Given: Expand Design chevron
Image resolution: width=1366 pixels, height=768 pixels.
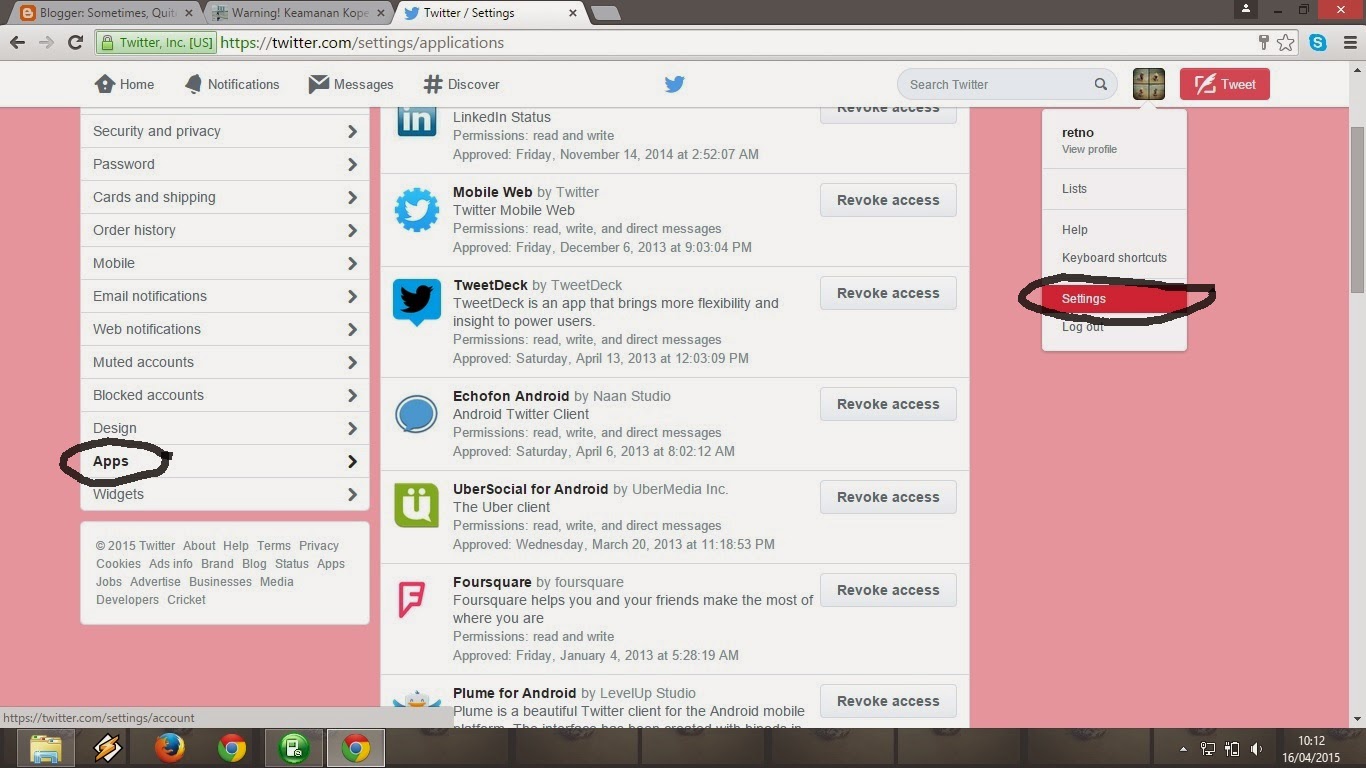Looking at the screenshot, I should click(x=352, y=428).
